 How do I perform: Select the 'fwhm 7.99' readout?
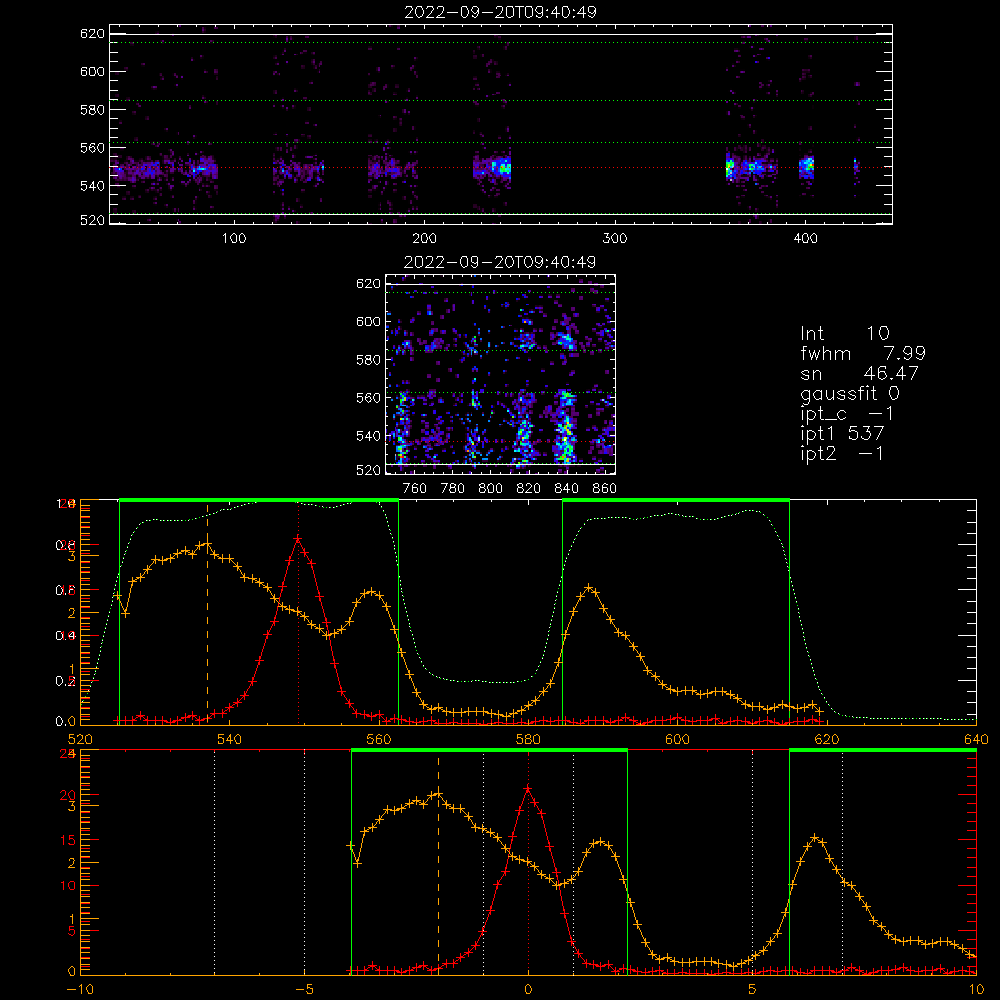(x=863, y=353)
